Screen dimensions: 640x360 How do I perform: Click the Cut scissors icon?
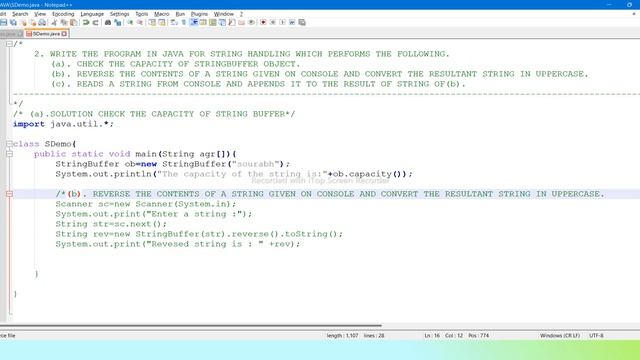(x=54, y=22)
